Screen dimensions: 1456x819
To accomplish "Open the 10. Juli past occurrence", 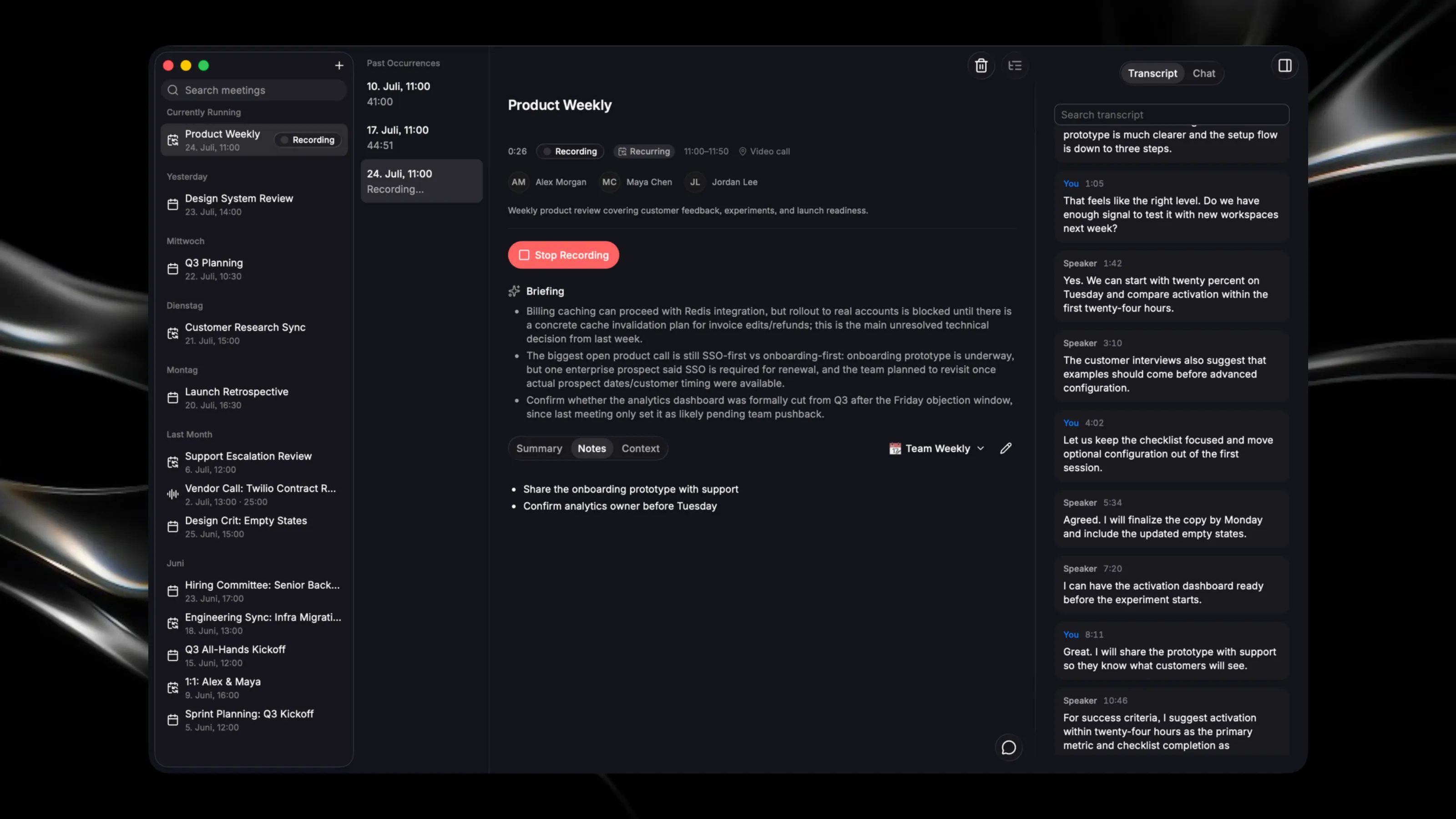I will (x=422, y=94).
